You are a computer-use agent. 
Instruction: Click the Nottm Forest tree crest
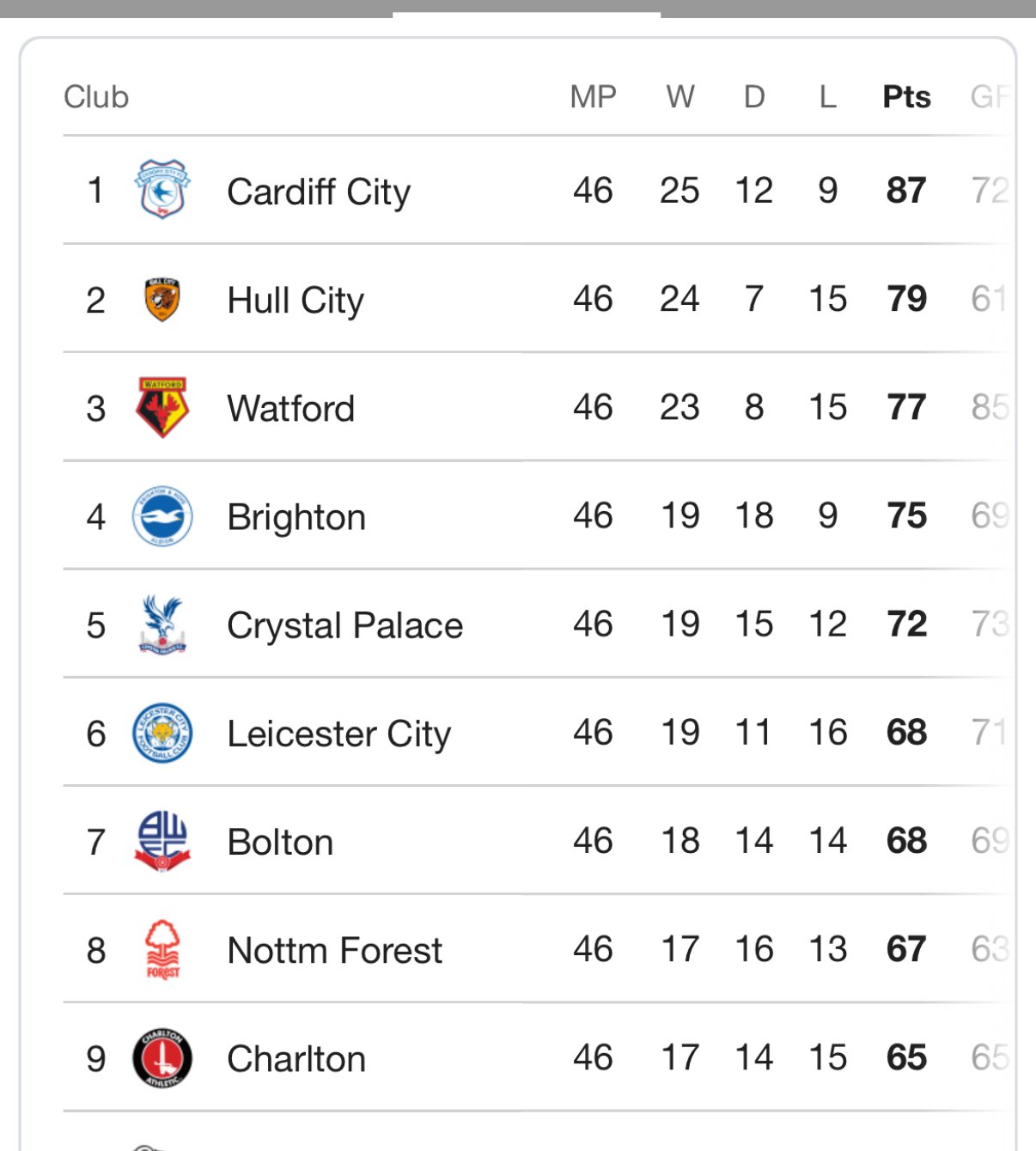point(161,949)
